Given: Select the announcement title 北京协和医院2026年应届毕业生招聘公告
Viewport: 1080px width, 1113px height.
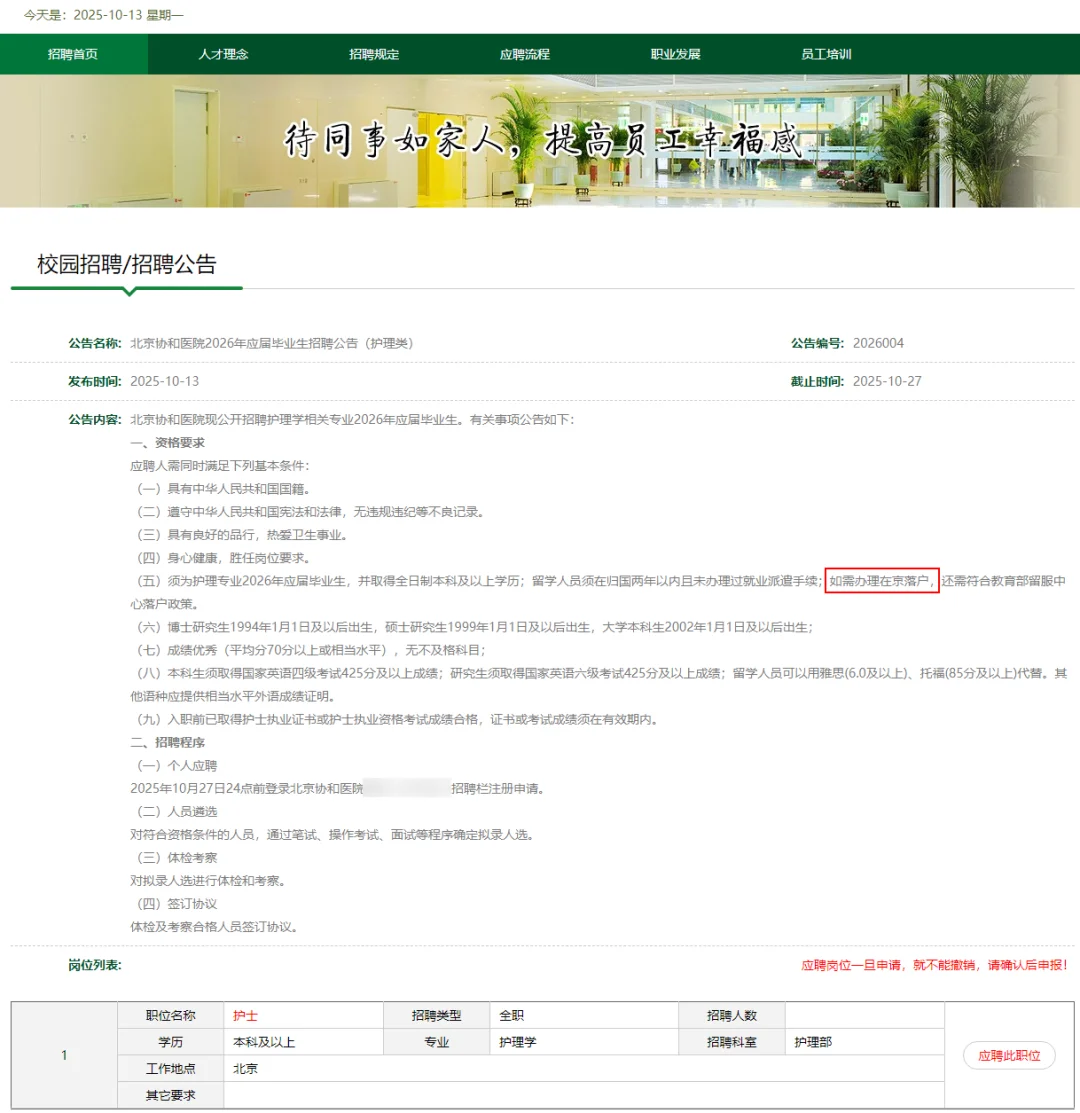Looking at the screenshot, I should coord(272,343).
